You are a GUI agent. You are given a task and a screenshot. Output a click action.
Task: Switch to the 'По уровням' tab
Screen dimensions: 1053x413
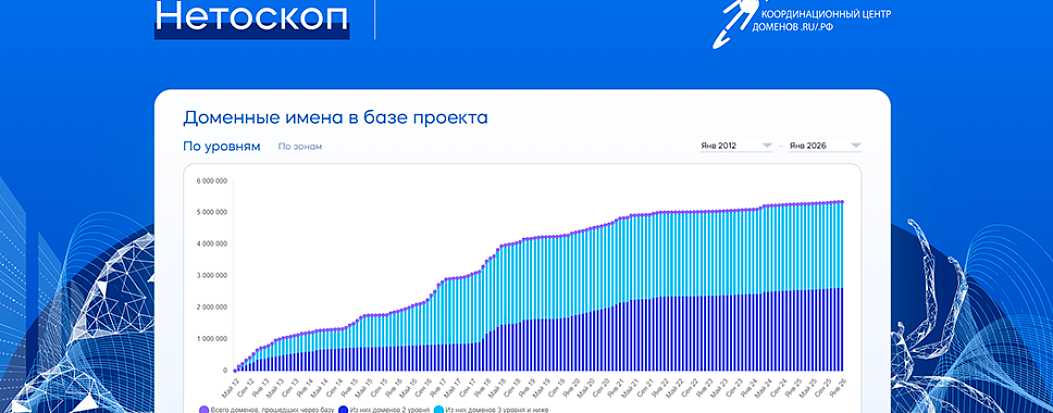[x=221, y=147]
